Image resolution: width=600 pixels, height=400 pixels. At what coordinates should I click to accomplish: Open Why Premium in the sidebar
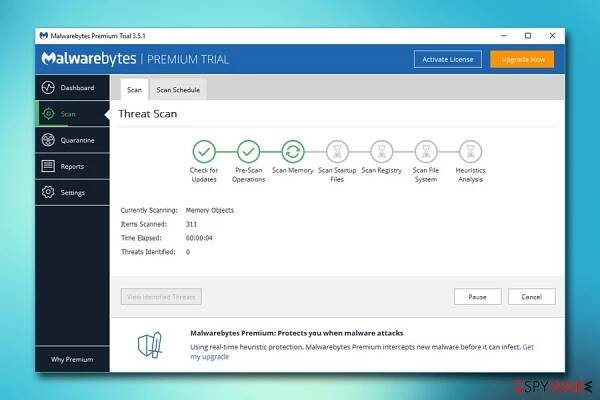click(x=70, y=359)
